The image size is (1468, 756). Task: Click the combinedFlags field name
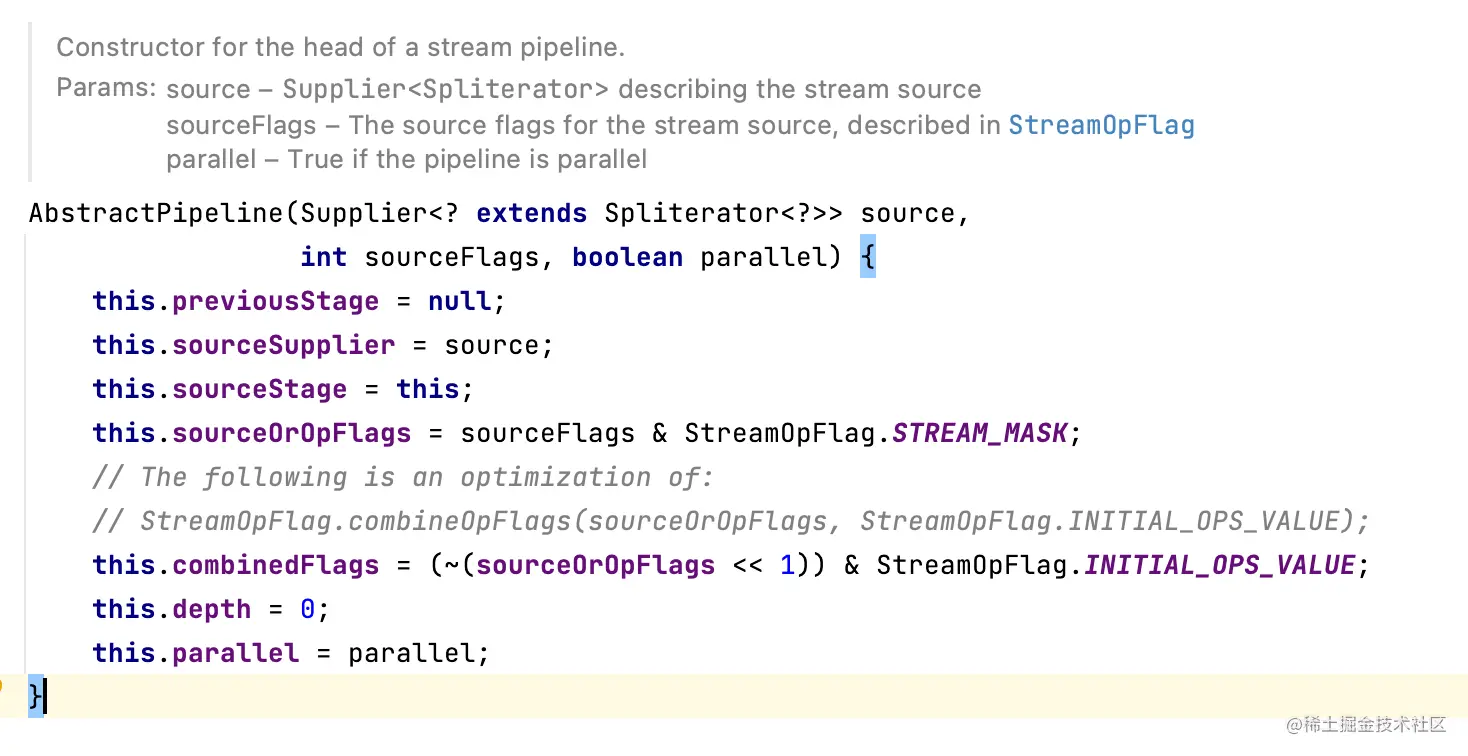(x=276, y=565)
